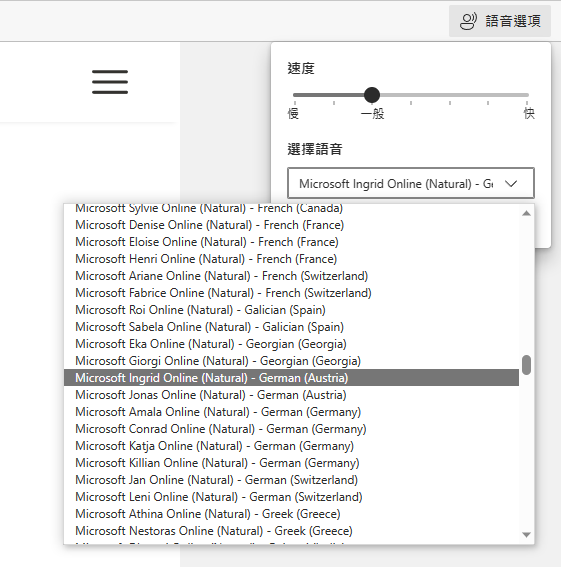561x567 pixels.
Task: Click the list scroll up arrow
Action: [526, 213]
